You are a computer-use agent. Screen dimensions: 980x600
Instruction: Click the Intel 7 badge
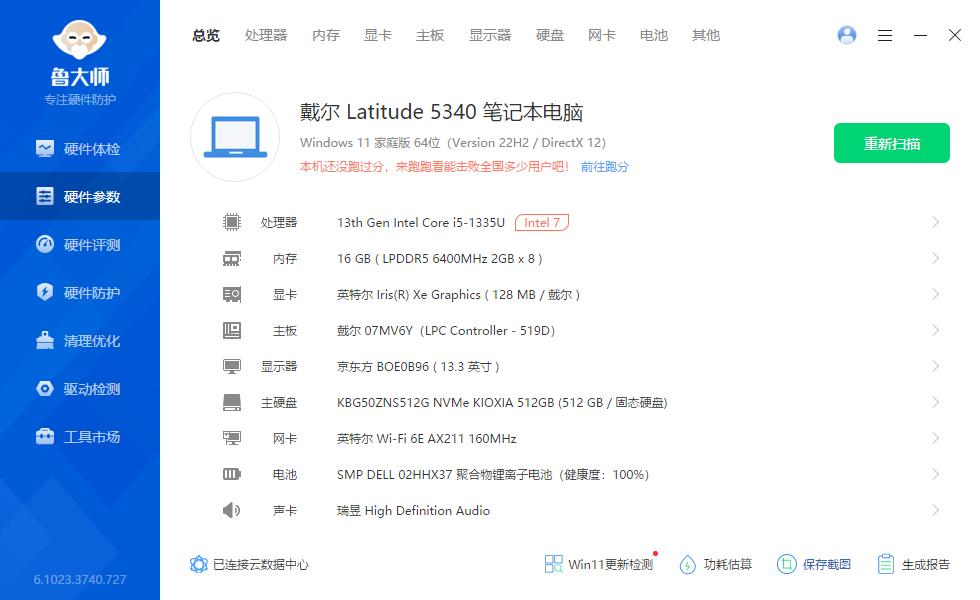[x=542, y=222]
